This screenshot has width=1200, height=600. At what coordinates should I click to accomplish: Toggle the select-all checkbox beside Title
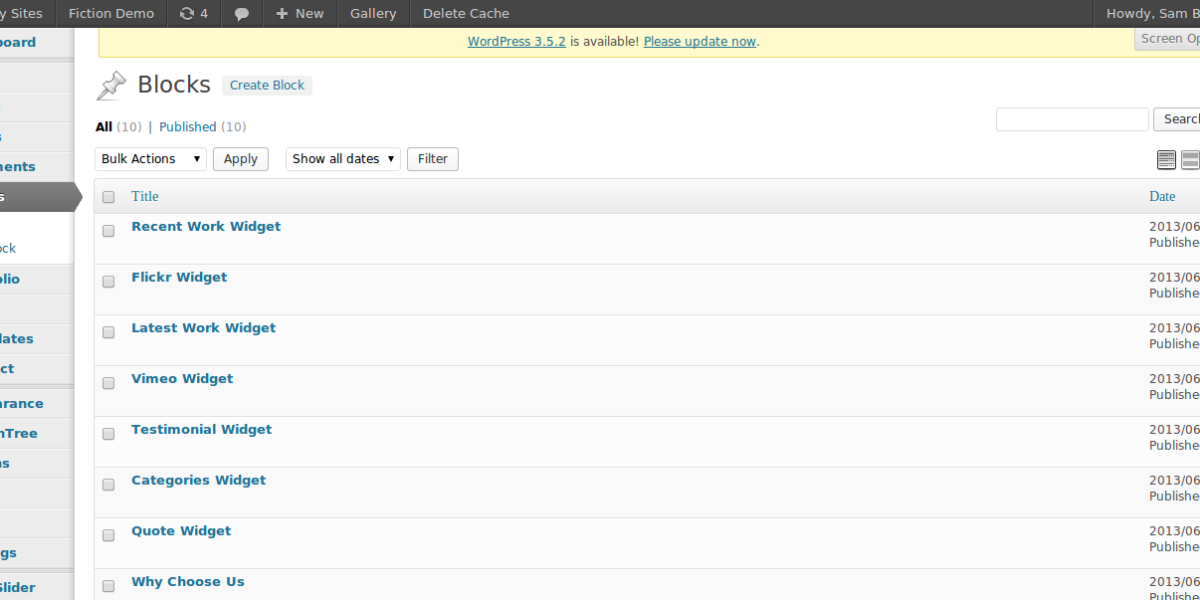point(109,197)
